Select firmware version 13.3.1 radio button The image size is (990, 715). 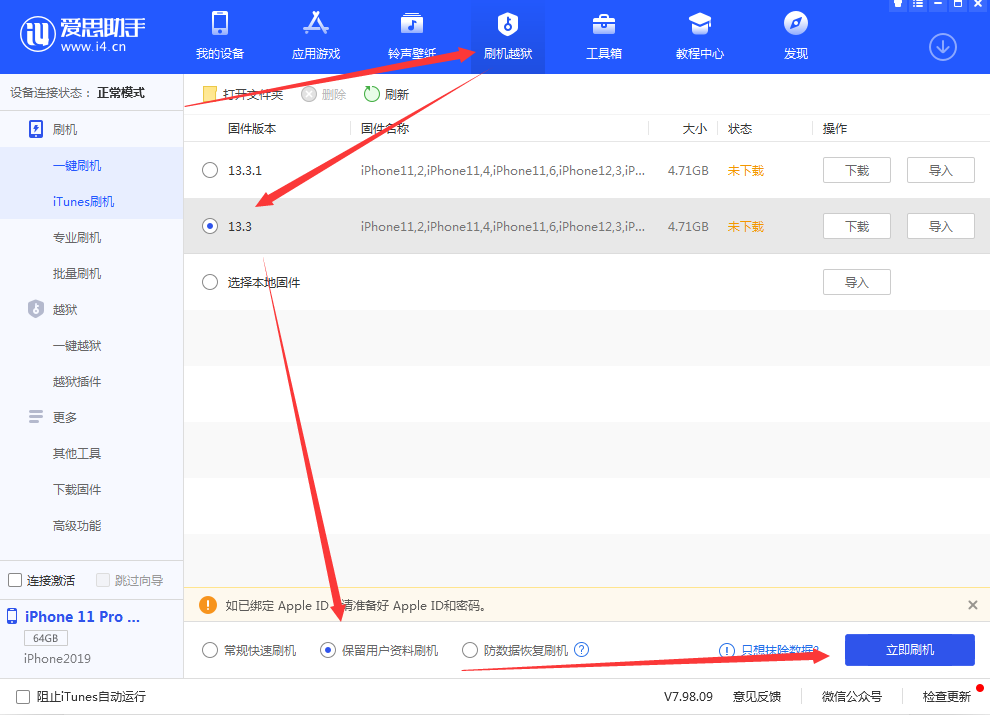tap(210, 171)
